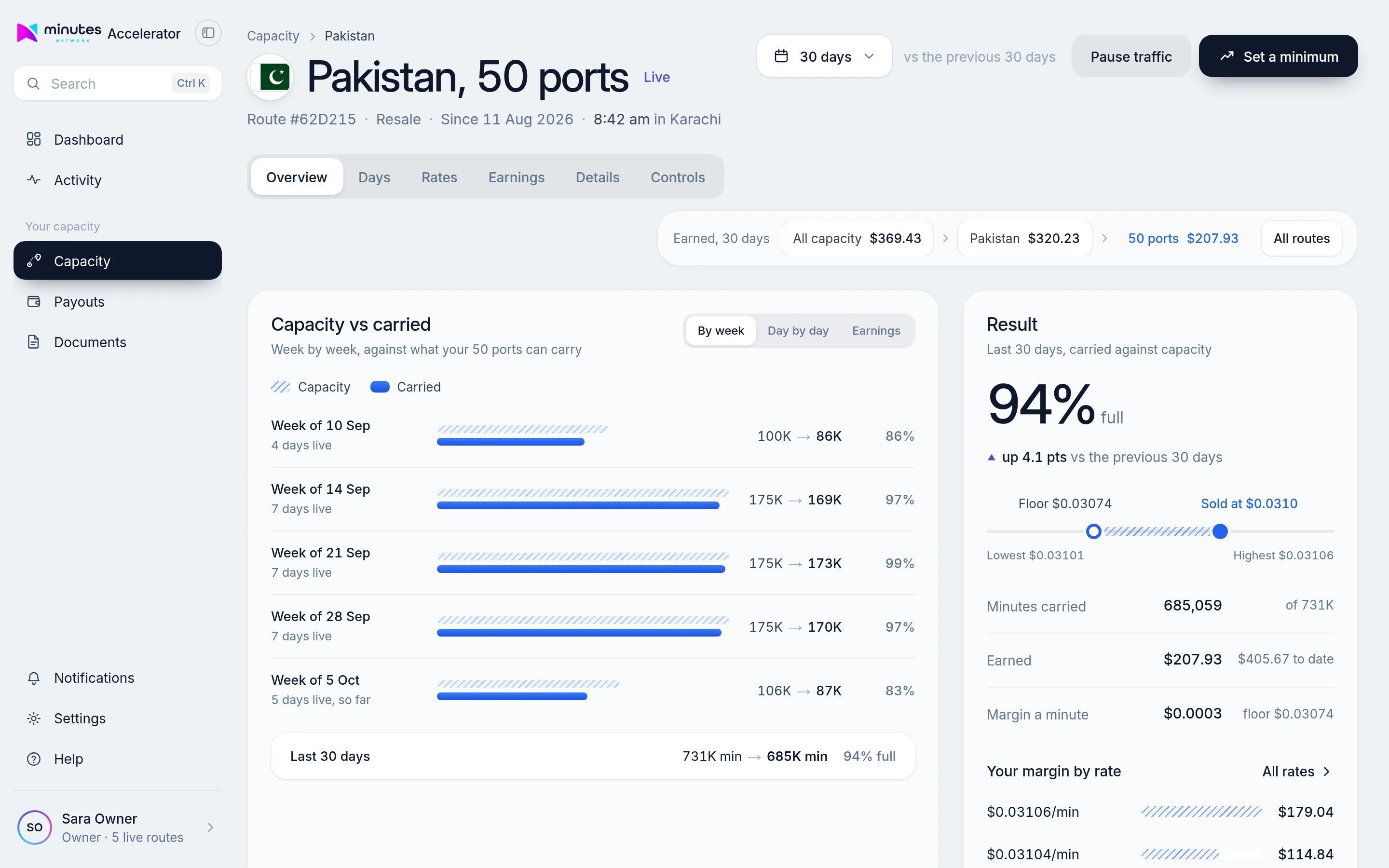This screenshot has height=868, width=1389.
Task: Click the Settings gear icon
Action: [34, 719]
